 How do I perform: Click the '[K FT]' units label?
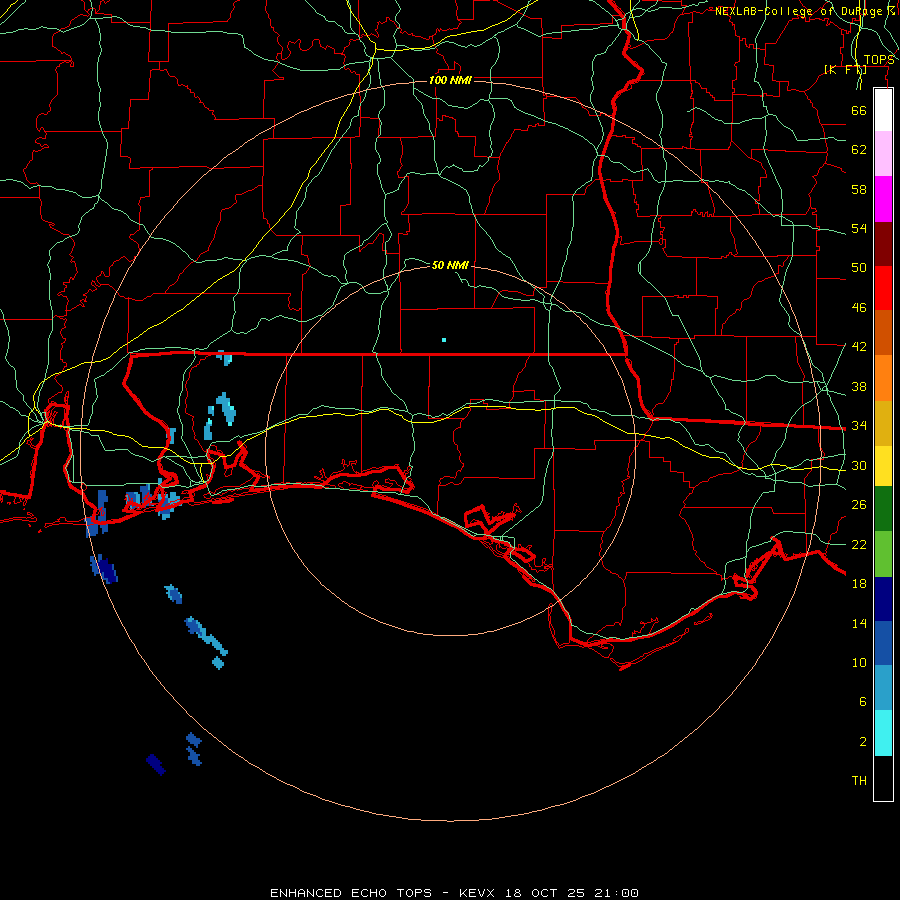click(845, 69)
